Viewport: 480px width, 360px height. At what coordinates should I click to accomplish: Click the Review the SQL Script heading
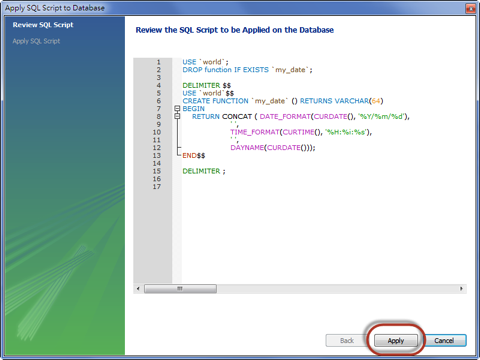[234, 30]
